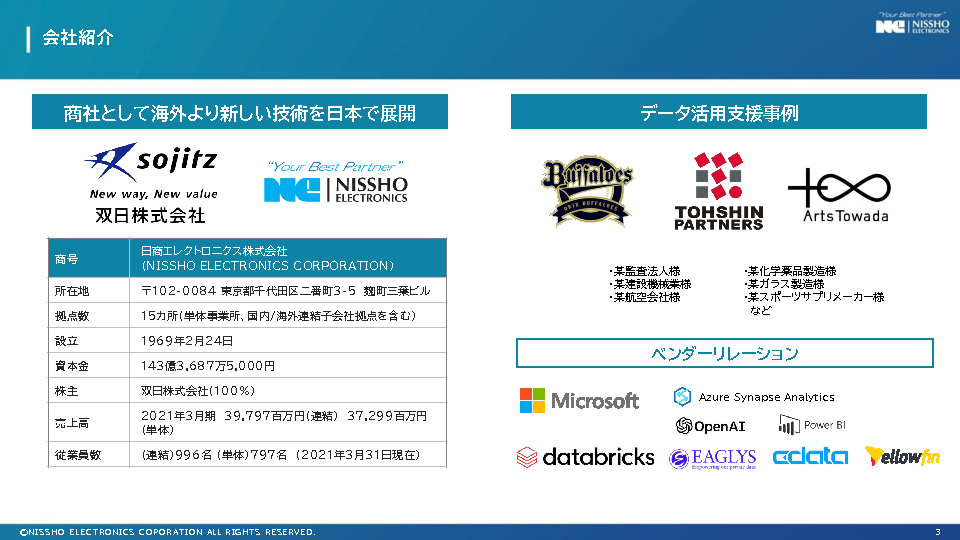Click the ベンダーリレーション heading box
The height and width of the screenshot is (540, 960).
coord(724,353)
